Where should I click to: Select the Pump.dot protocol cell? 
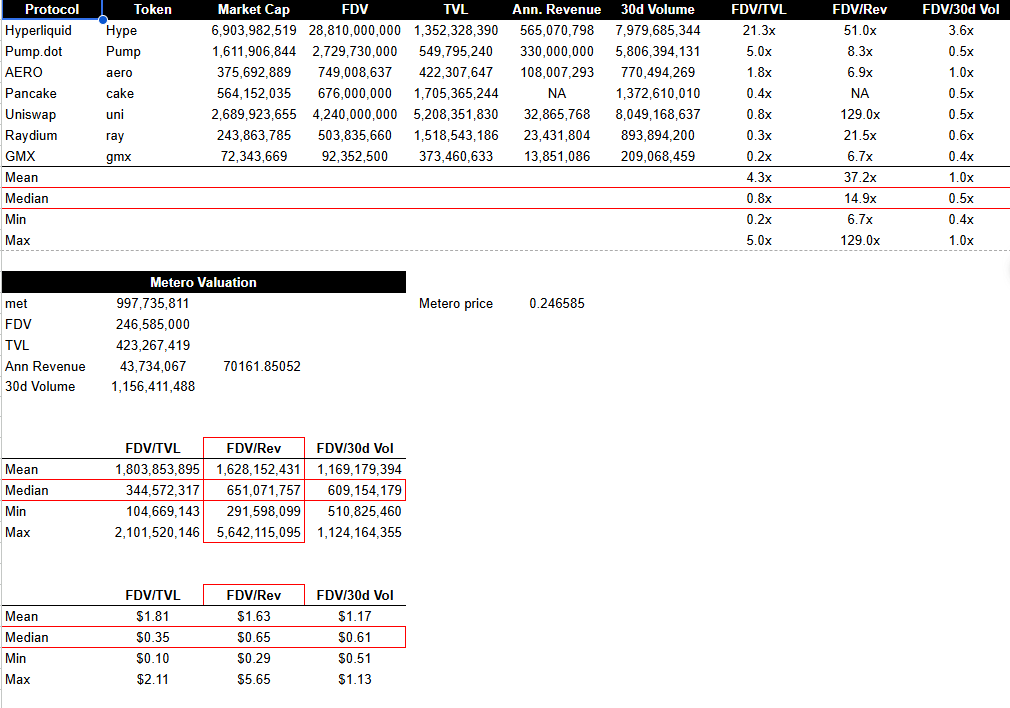pos(33,52)
